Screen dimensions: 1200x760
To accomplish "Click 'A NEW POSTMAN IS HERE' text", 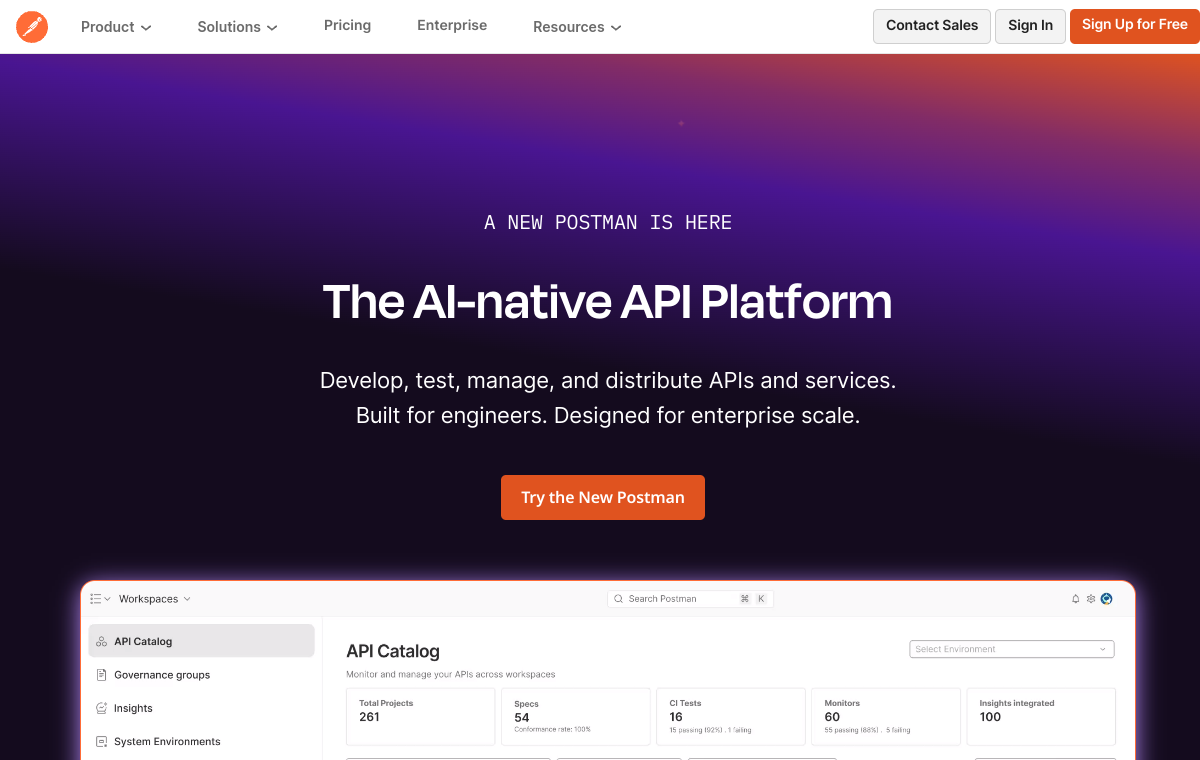I will pos(608,222).
